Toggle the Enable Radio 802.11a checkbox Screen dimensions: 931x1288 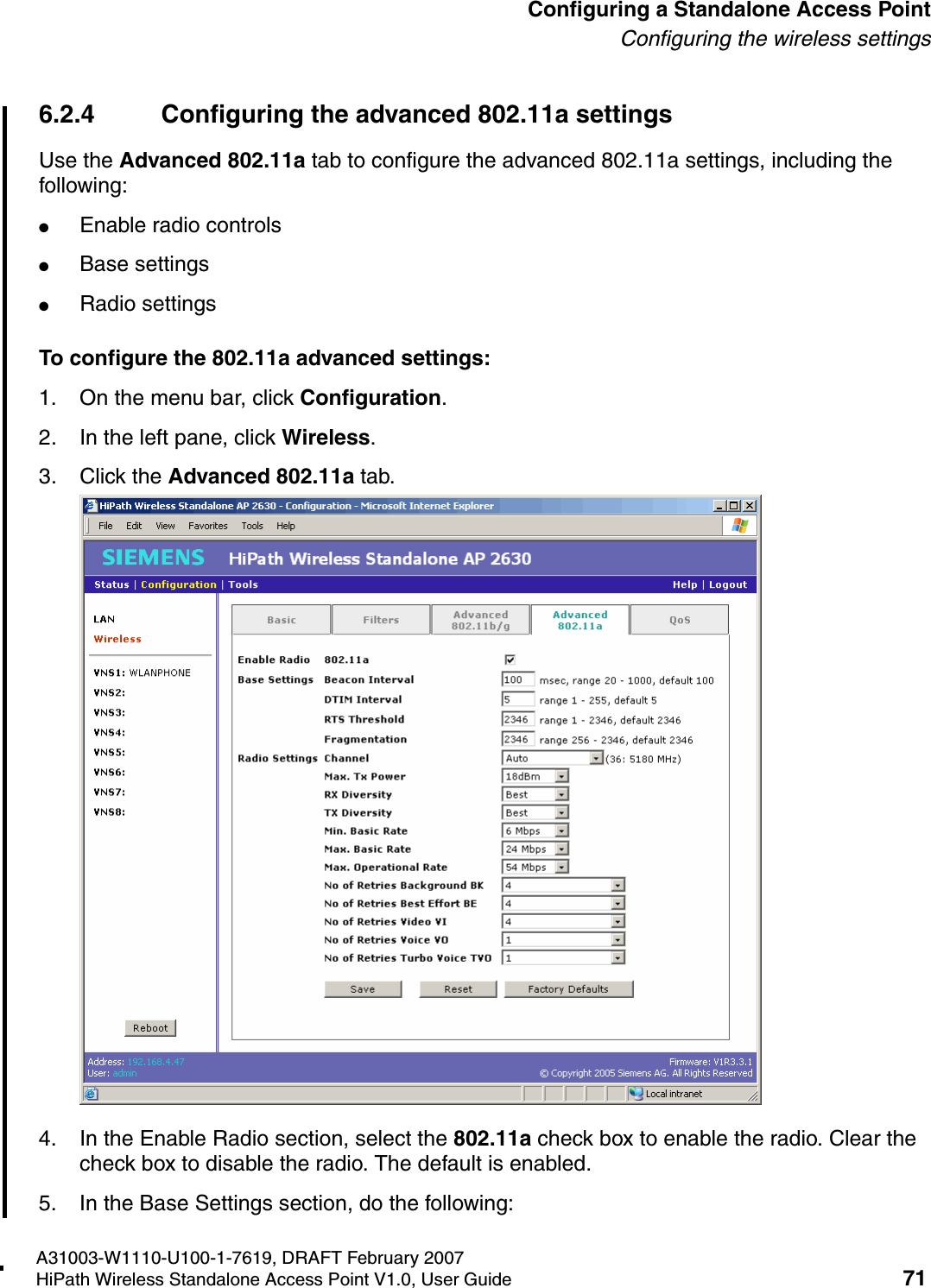(511, 659)
